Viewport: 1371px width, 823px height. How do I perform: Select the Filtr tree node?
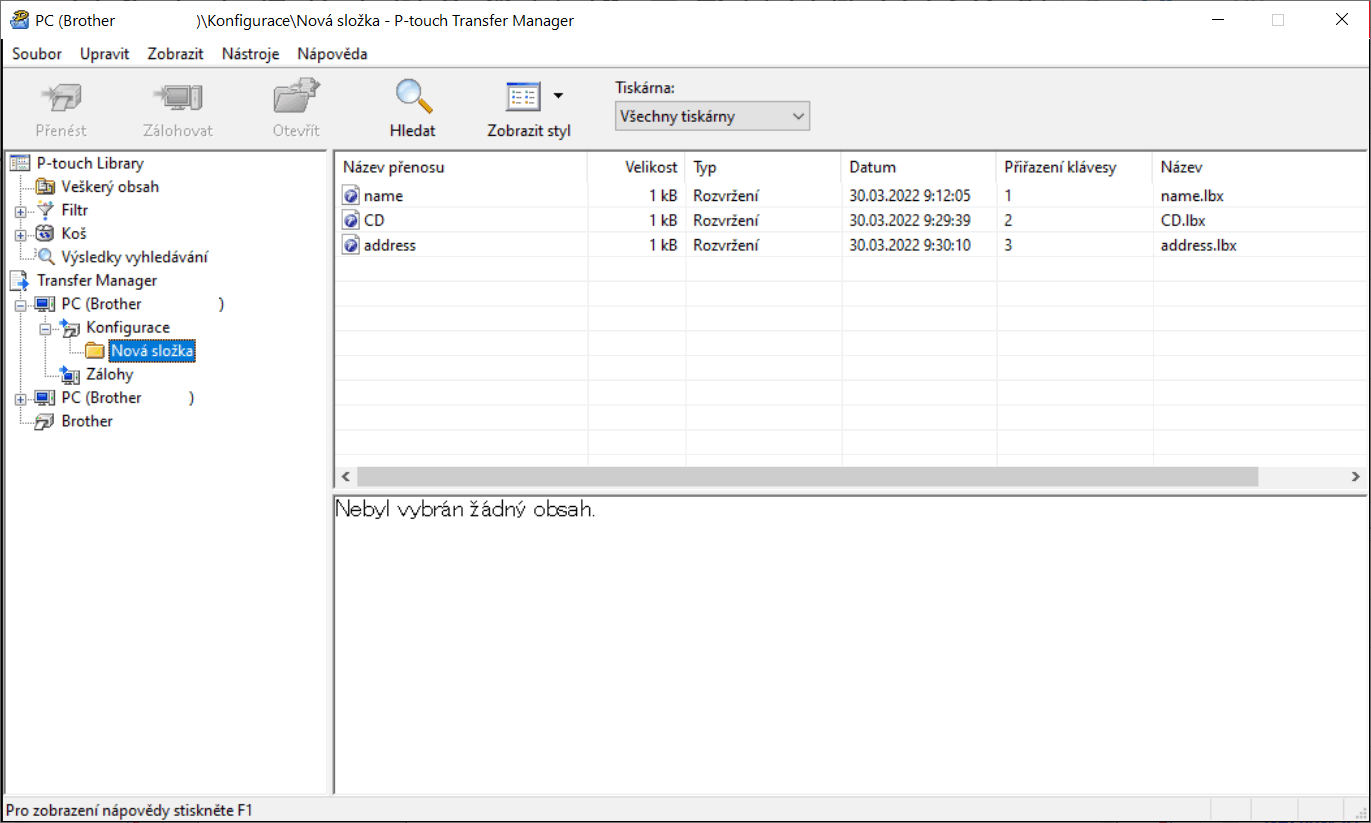(x=75, y=210)
